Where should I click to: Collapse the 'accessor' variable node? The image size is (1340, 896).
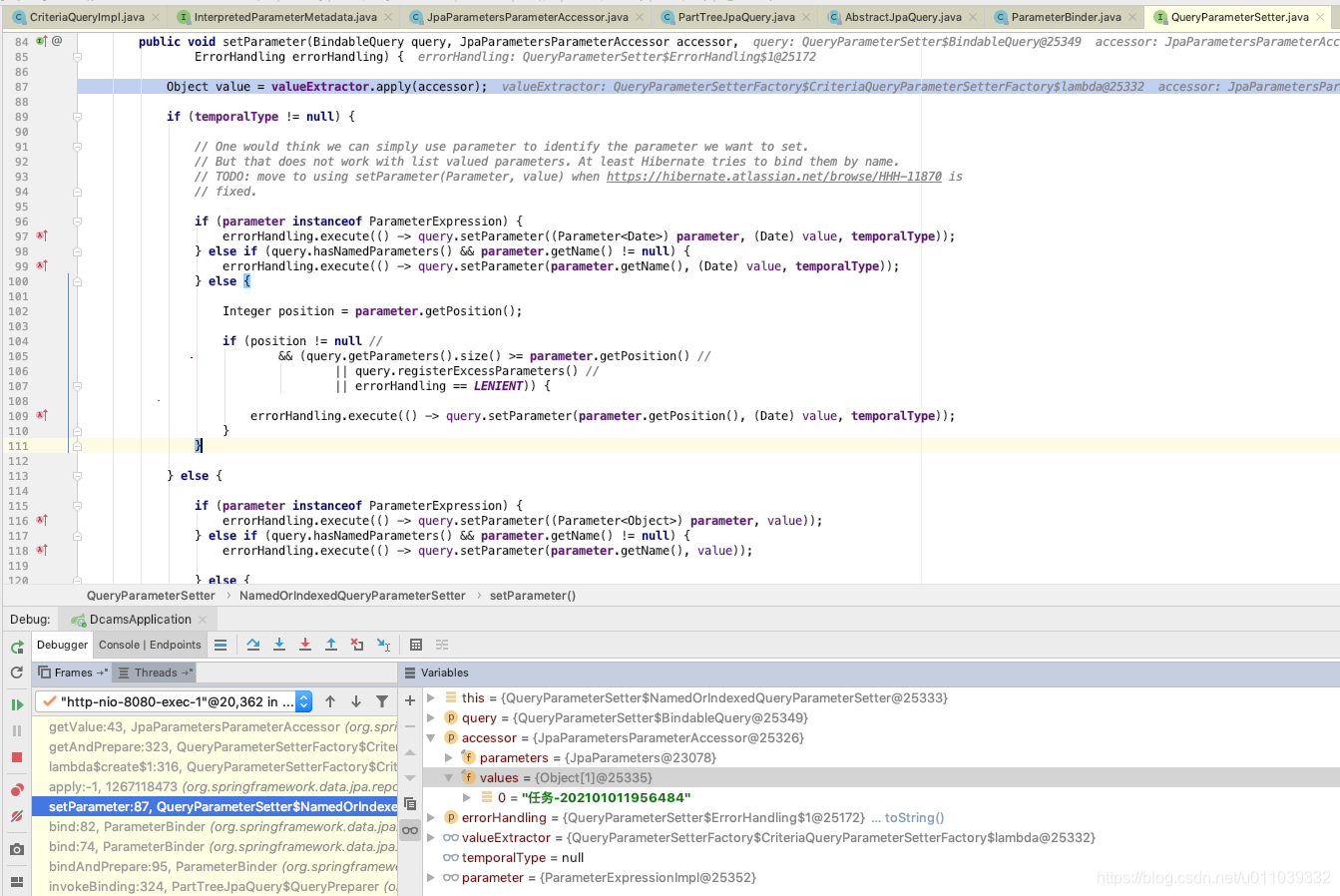pos(431,738)
